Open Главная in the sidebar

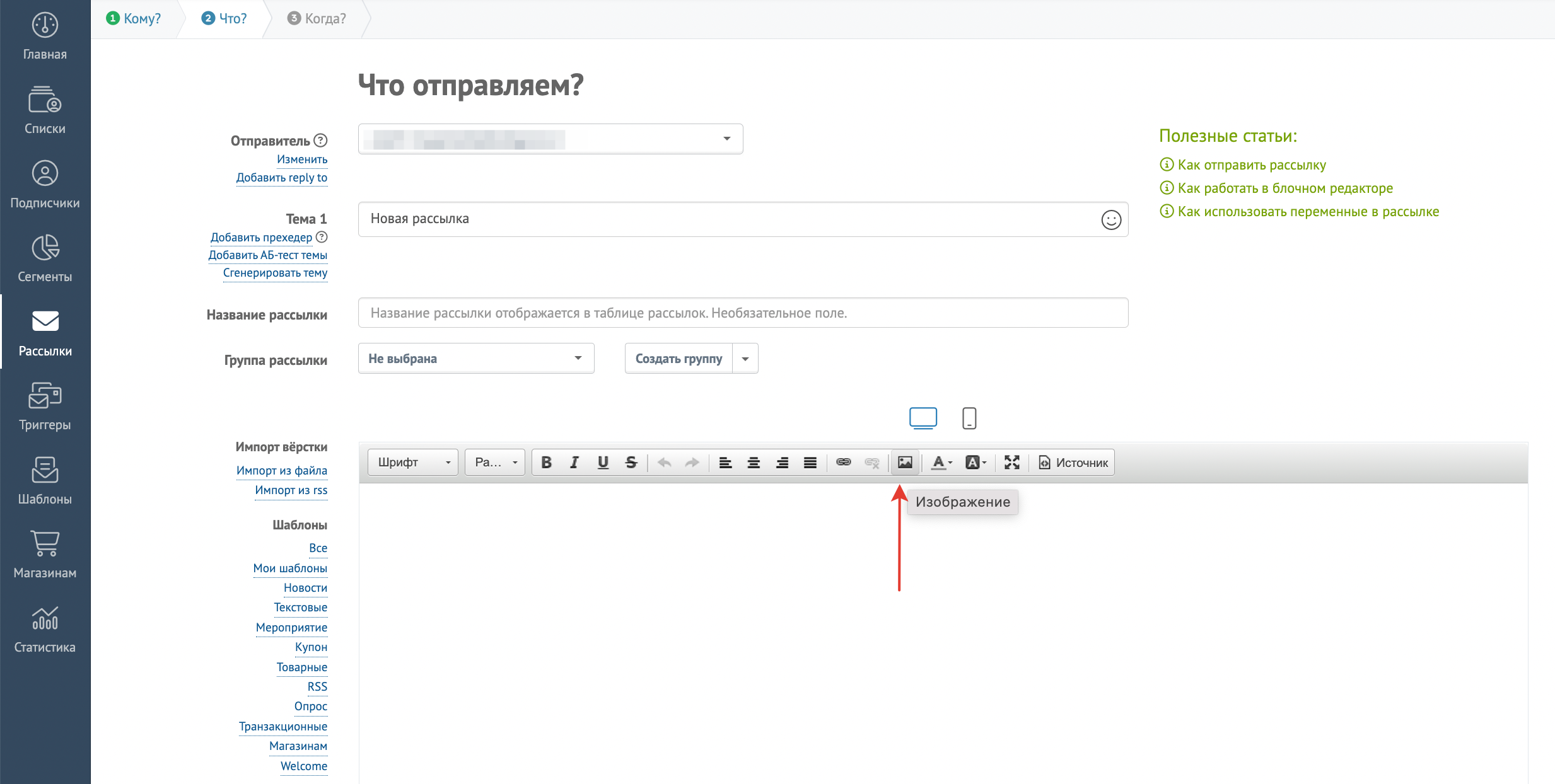(45, 37)
